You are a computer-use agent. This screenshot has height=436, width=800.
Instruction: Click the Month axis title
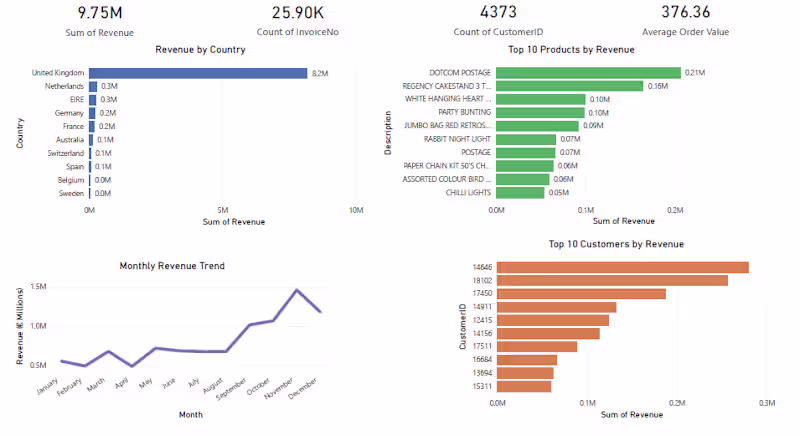coord(191,415)
